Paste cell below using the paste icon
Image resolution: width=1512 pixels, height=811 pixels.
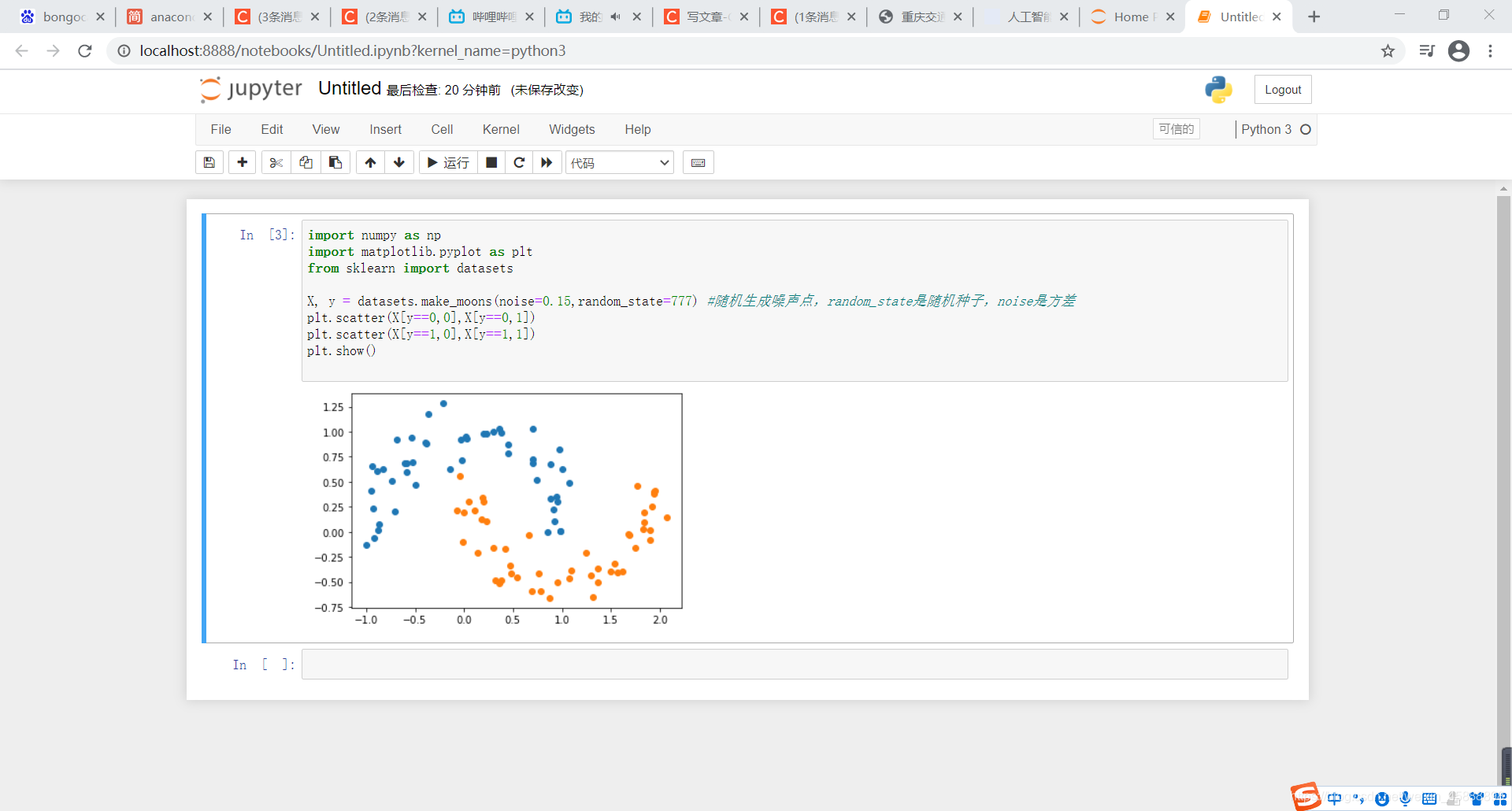point(335,162)
